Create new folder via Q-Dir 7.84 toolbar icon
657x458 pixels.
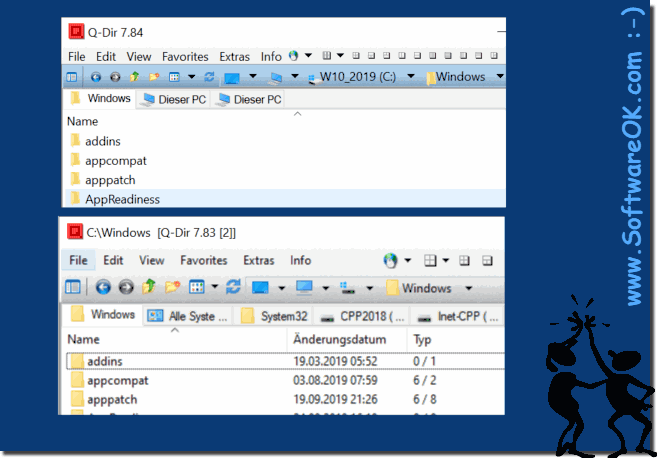154,77
